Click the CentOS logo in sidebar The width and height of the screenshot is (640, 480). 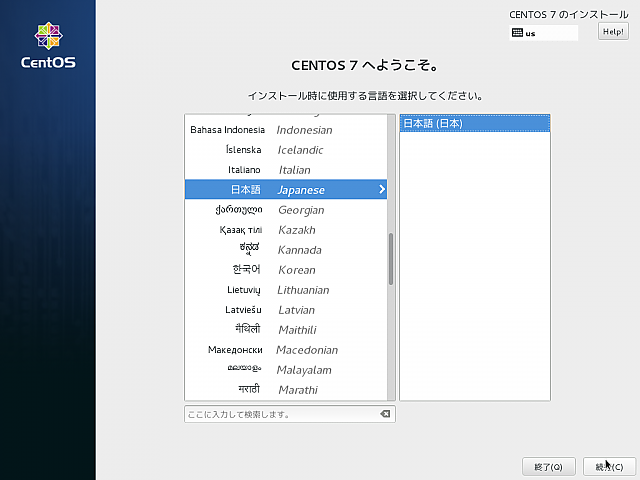click(48, 45)
